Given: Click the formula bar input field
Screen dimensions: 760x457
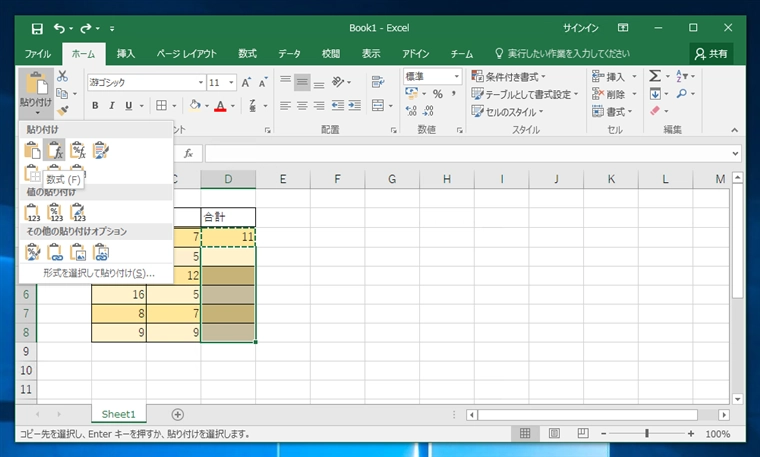Looking at the screenshot, I should [468, 154].
